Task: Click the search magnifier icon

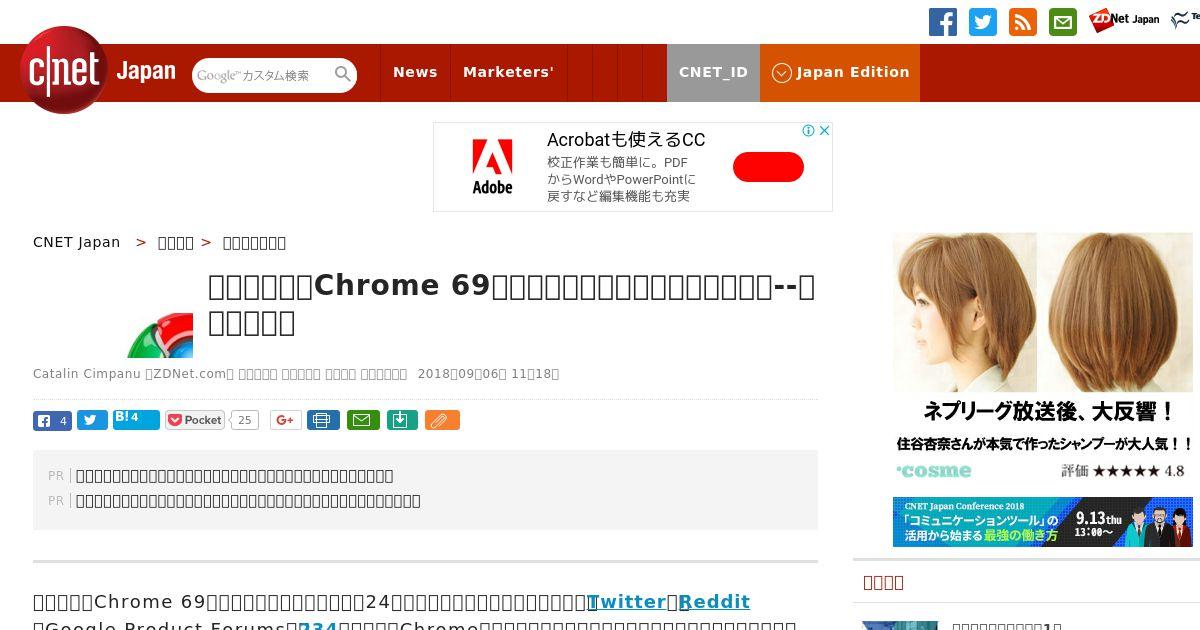Action: pyautogui.click(x=343, y=74)
